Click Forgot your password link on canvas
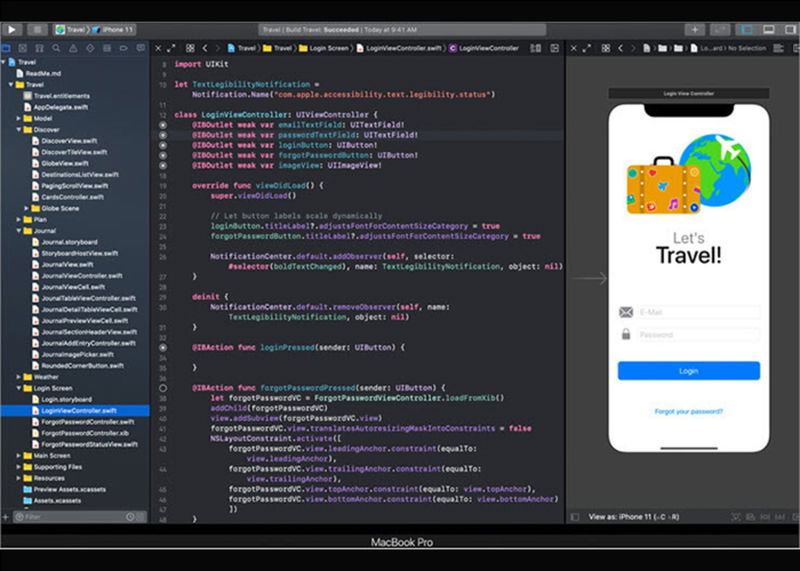 689,411
